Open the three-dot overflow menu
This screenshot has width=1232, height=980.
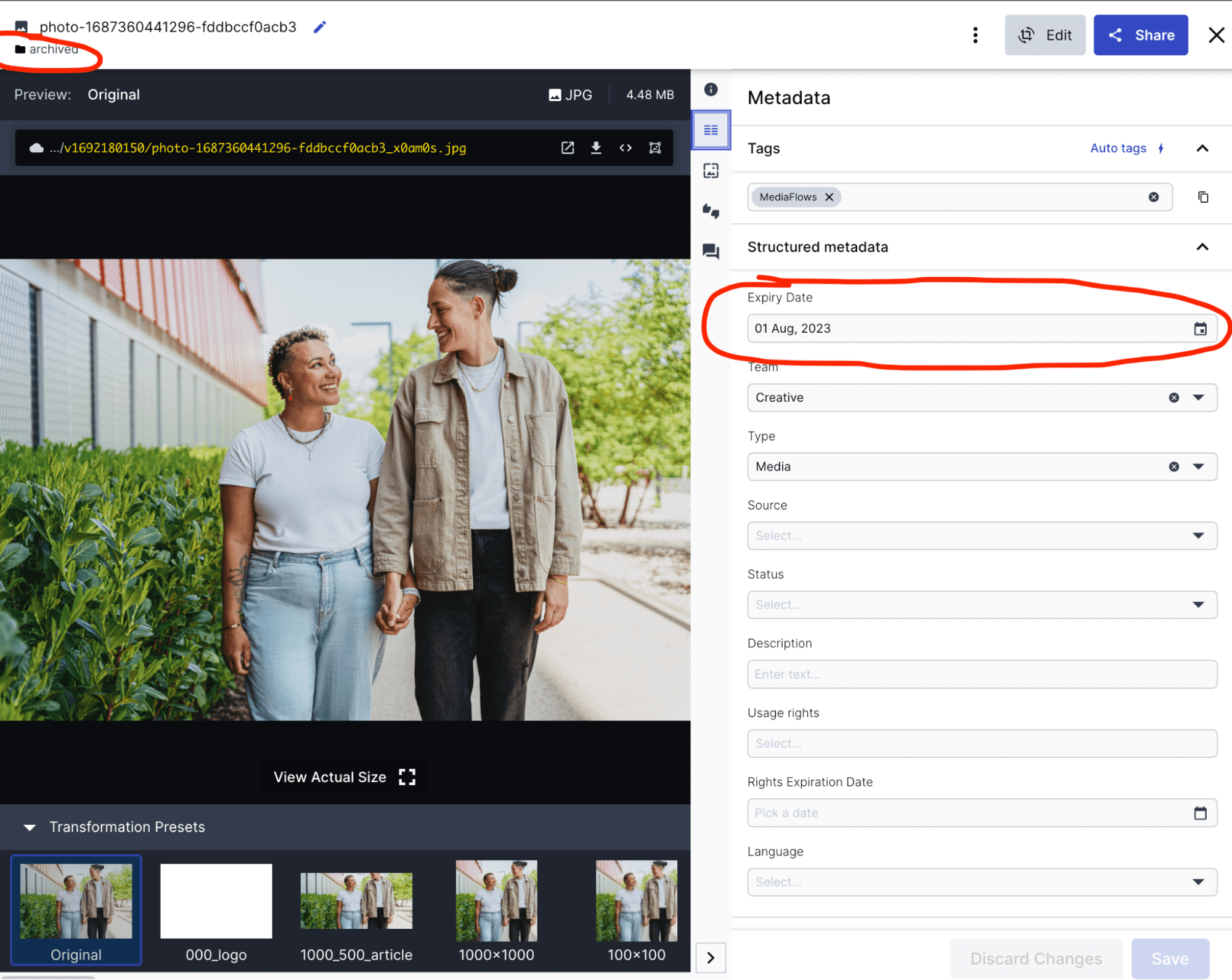point(975,35)
